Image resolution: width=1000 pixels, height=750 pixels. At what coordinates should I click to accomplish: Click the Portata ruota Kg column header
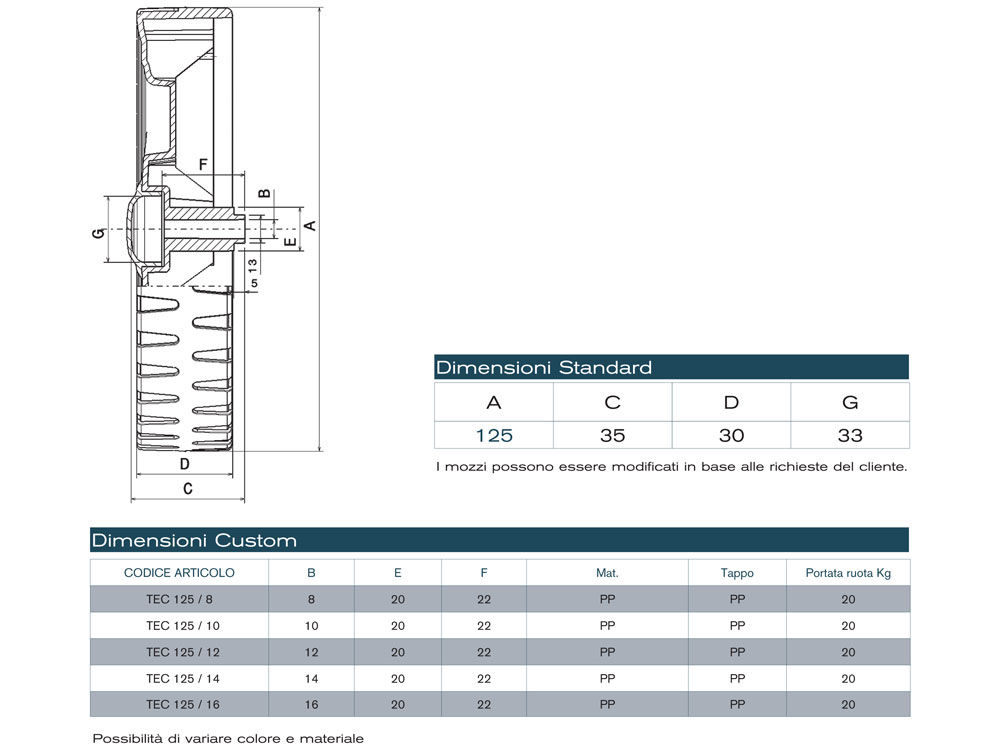[x=848, y=573]
